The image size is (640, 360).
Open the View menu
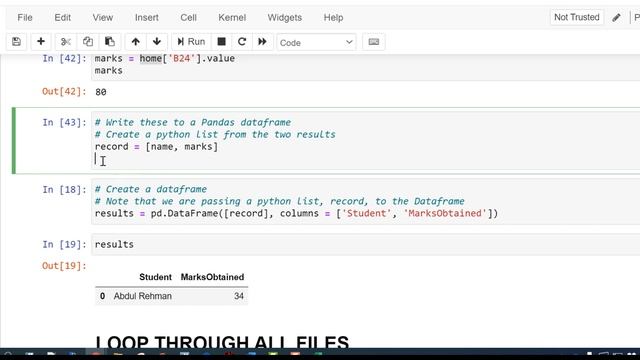(x=102, y=18)
